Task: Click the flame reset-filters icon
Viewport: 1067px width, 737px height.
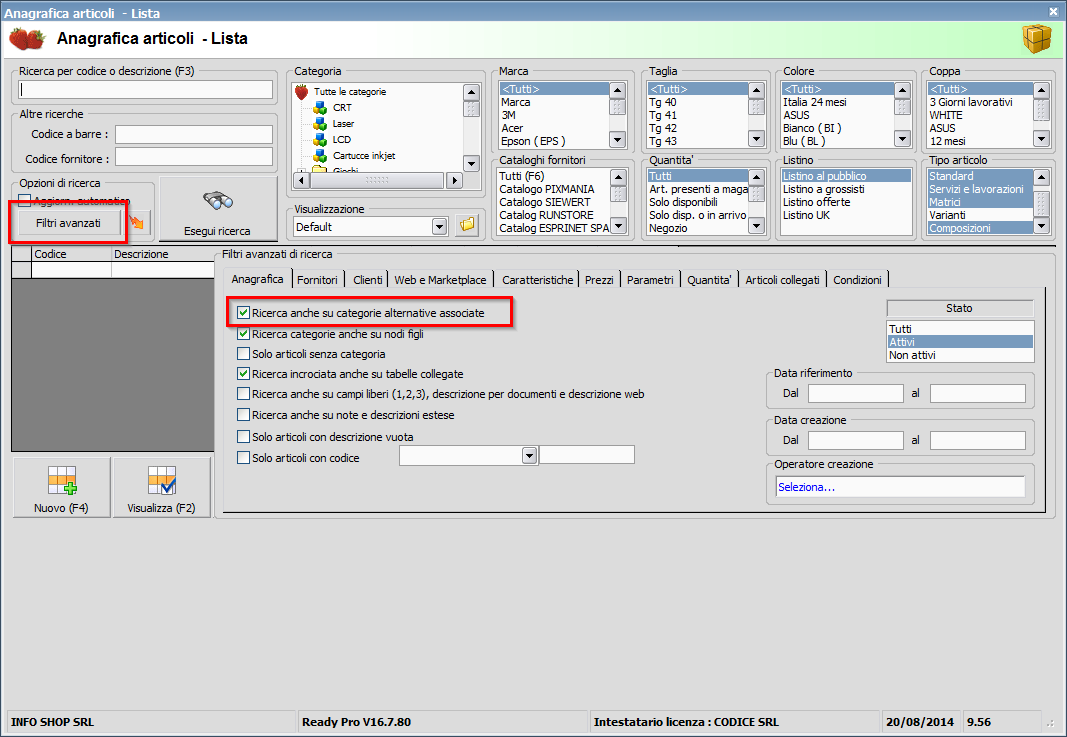Action: [137, 223]
